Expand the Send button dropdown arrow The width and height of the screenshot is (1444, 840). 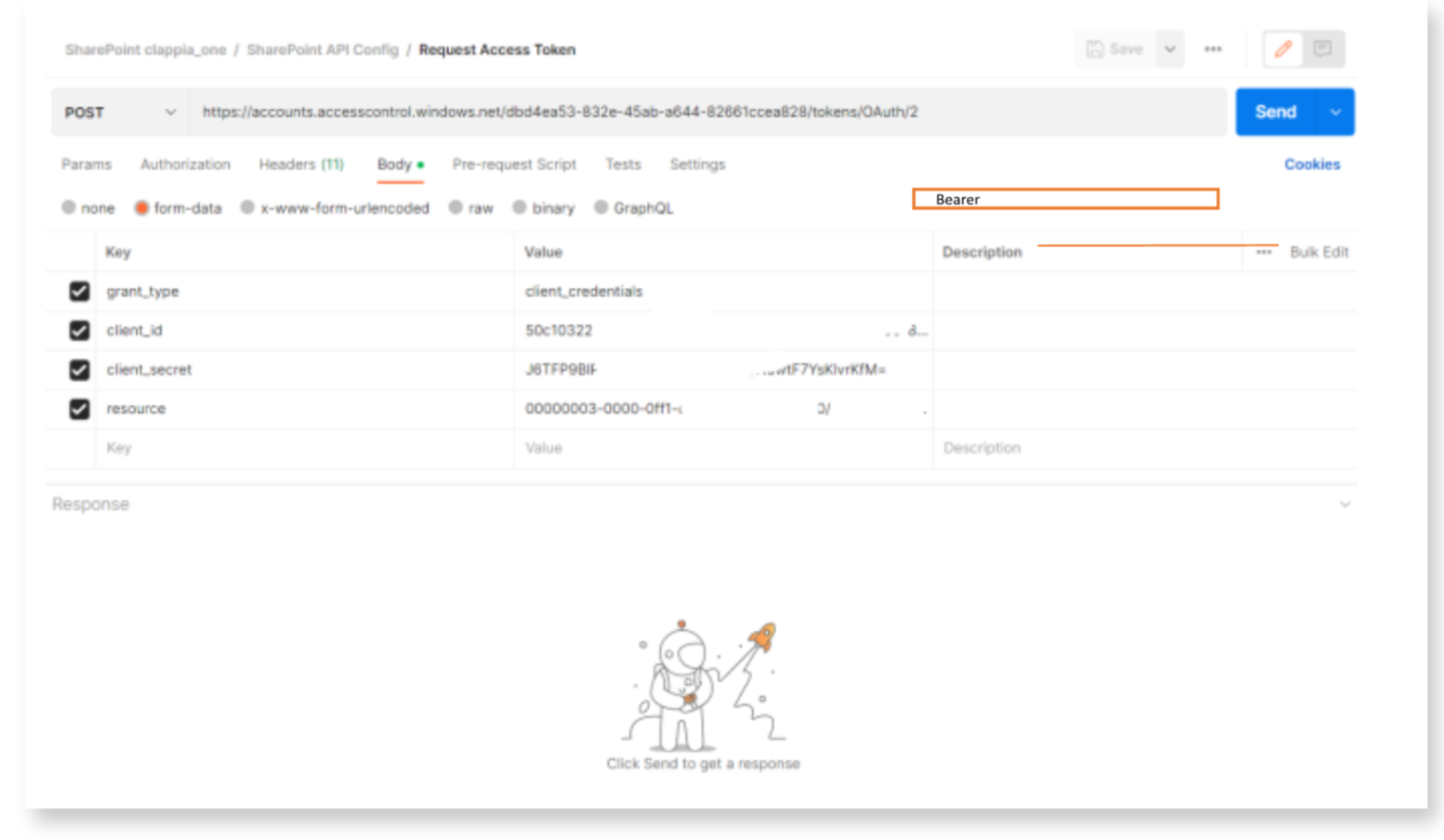point(1335,111)
